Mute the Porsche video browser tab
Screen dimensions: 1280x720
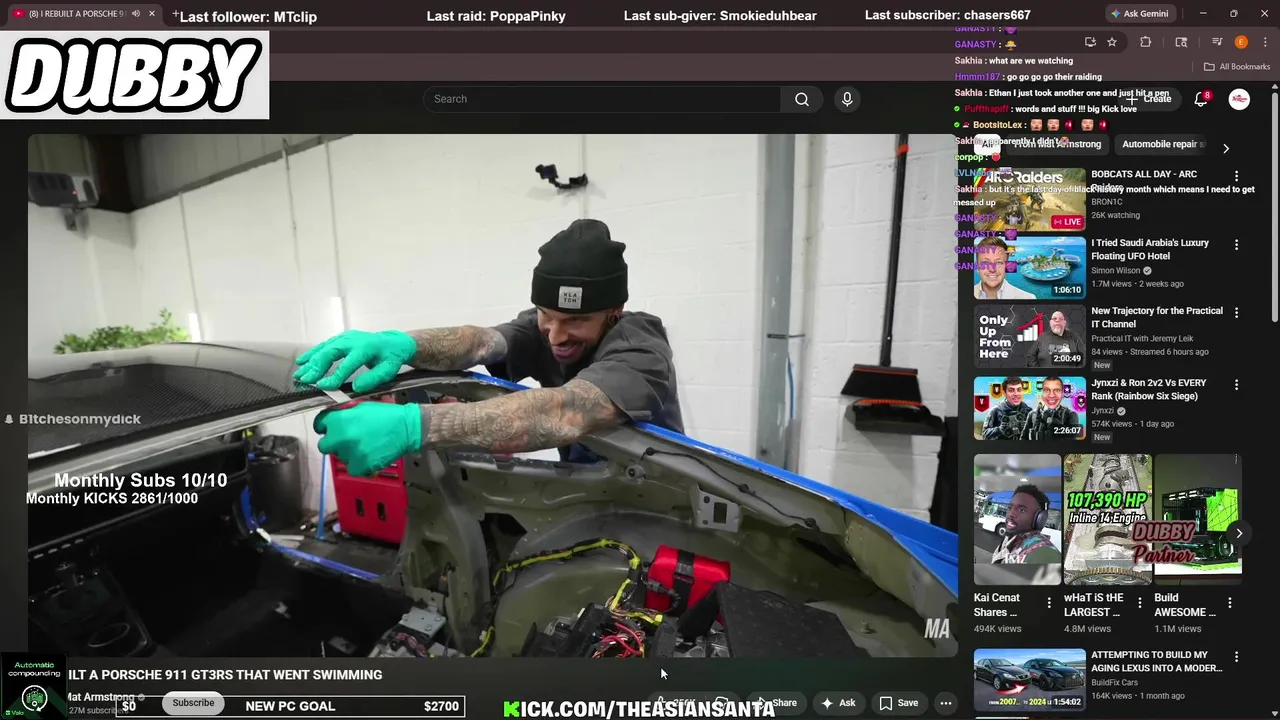[x=136, y=14]
